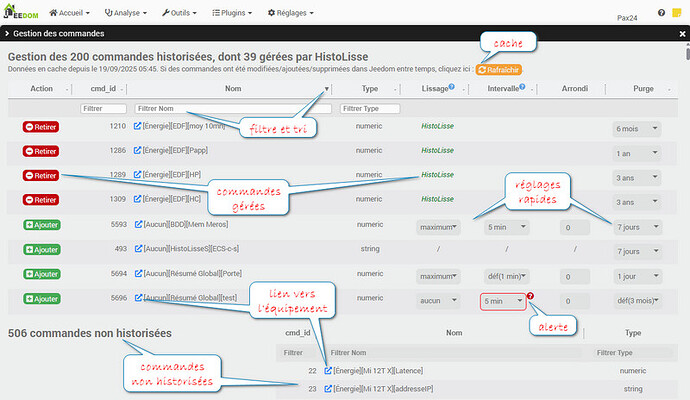Open purge dropdown for command 493

coord(637,251)
